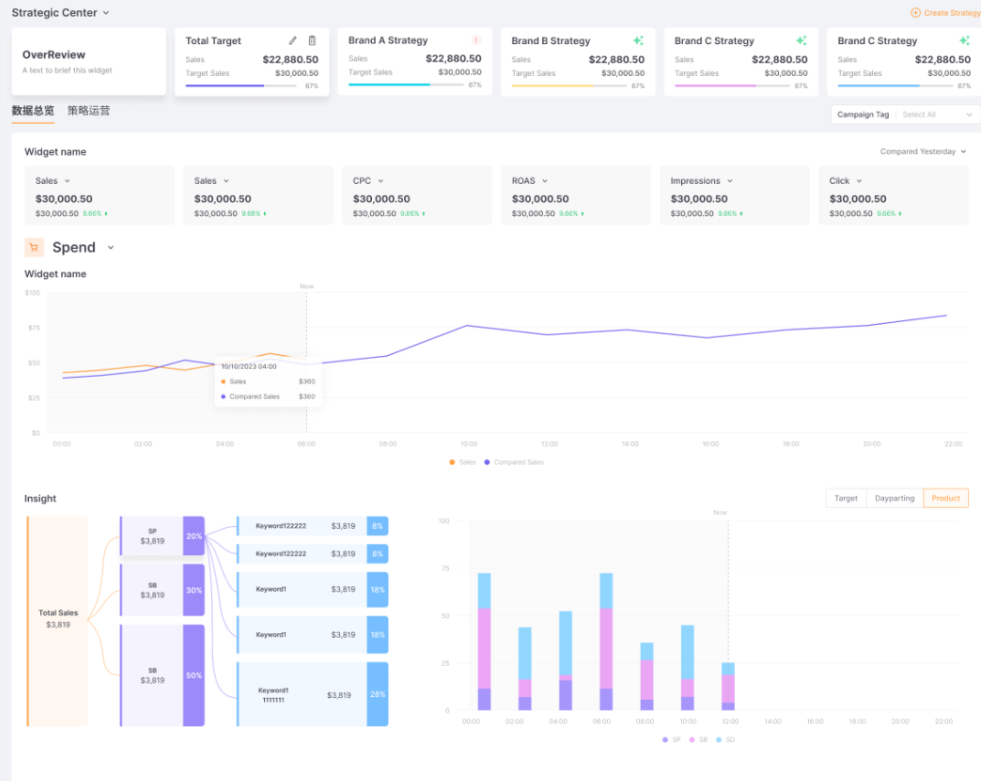Open the Strategic Center dropdown
The width and height of the screenshot is (990, 781).
click(x=61, y=13)
